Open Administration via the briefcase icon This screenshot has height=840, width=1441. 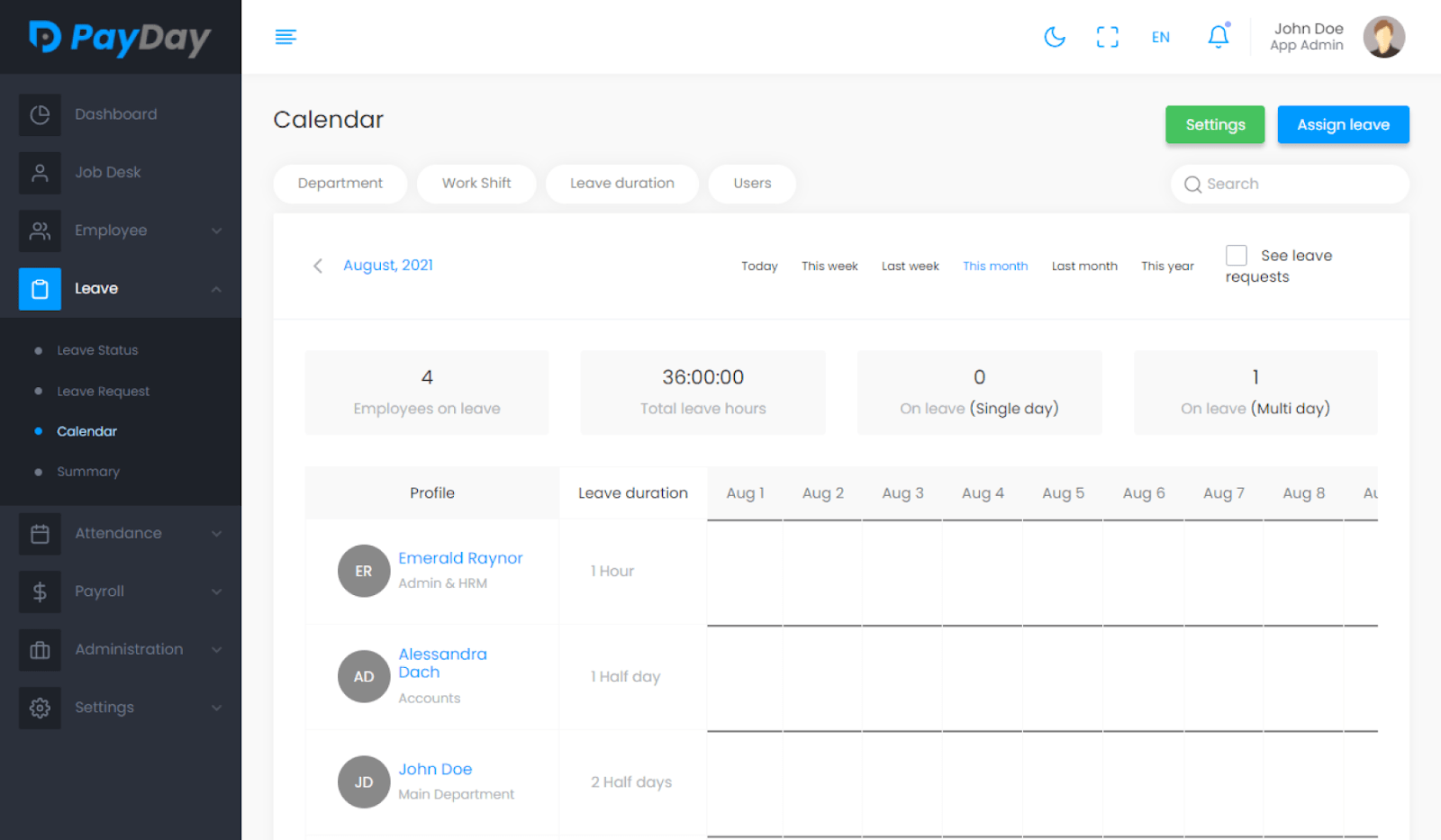pyautogui.click(x=40, y=649)
